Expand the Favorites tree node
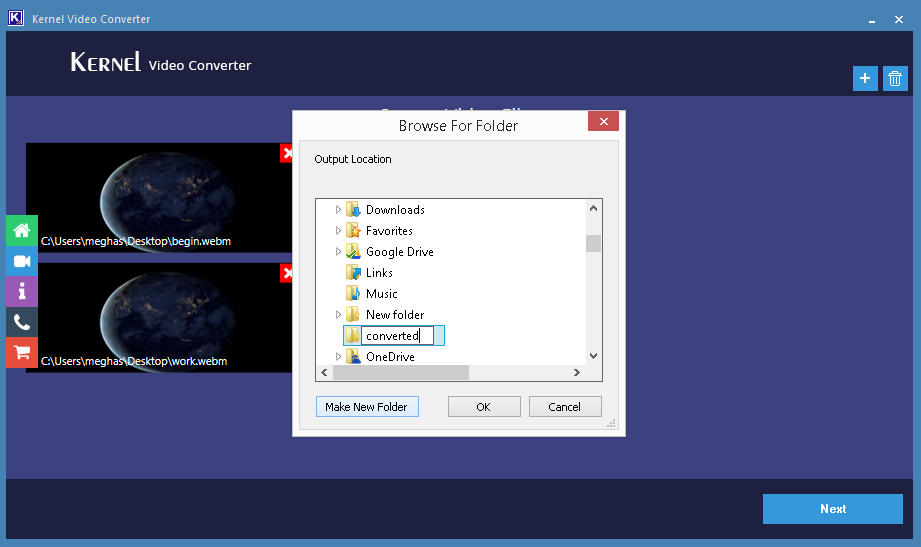Image resolution: width=921 pixels, height=547 pixels. pos(338,230)
